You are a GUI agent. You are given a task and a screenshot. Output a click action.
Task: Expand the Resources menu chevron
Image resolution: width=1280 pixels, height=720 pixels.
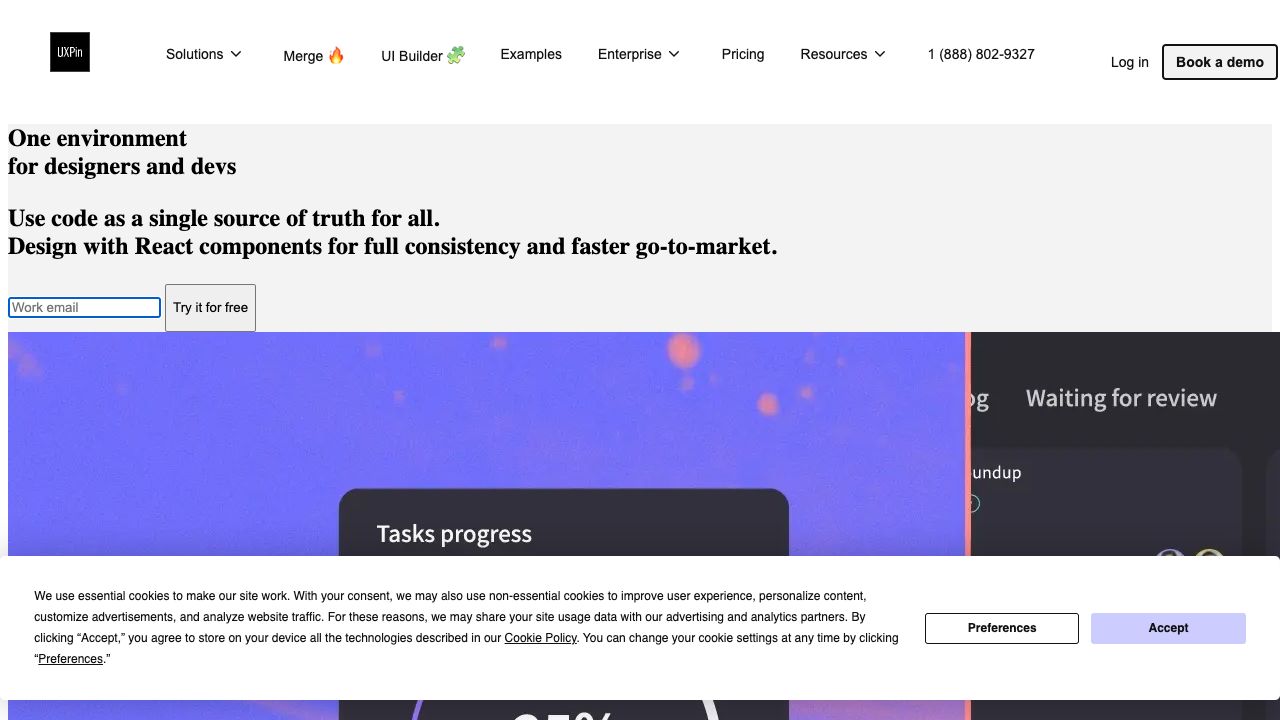(x=880, y=54)
